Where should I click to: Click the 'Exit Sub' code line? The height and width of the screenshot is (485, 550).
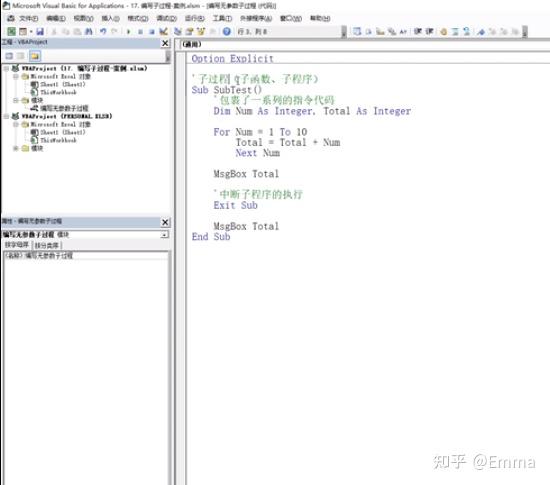tap(235, 206)
